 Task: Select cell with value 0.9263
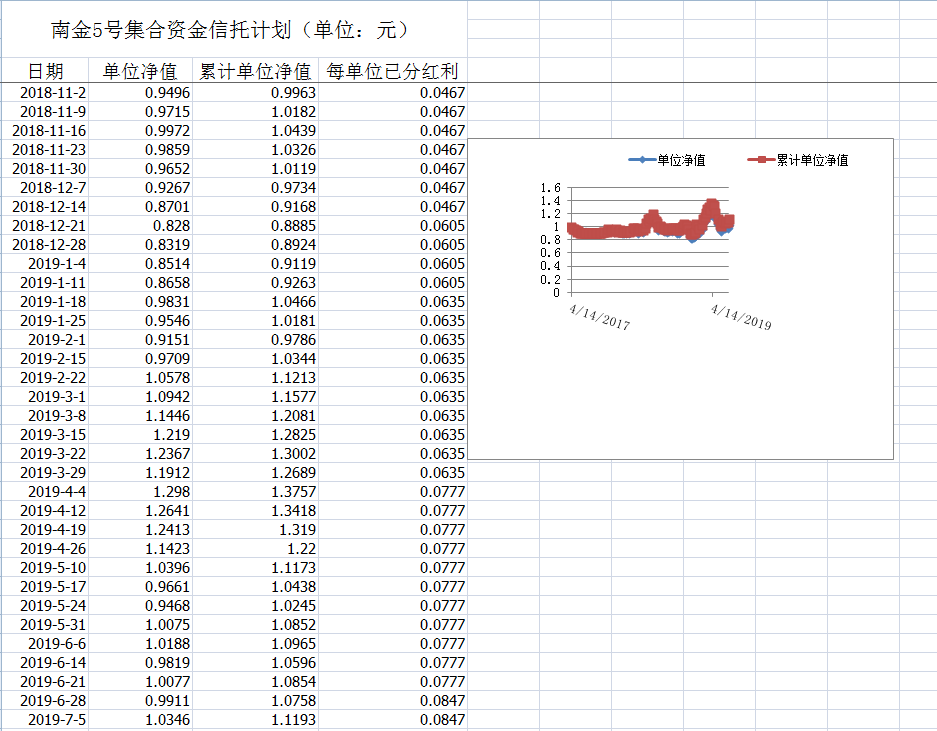point(255,283)
